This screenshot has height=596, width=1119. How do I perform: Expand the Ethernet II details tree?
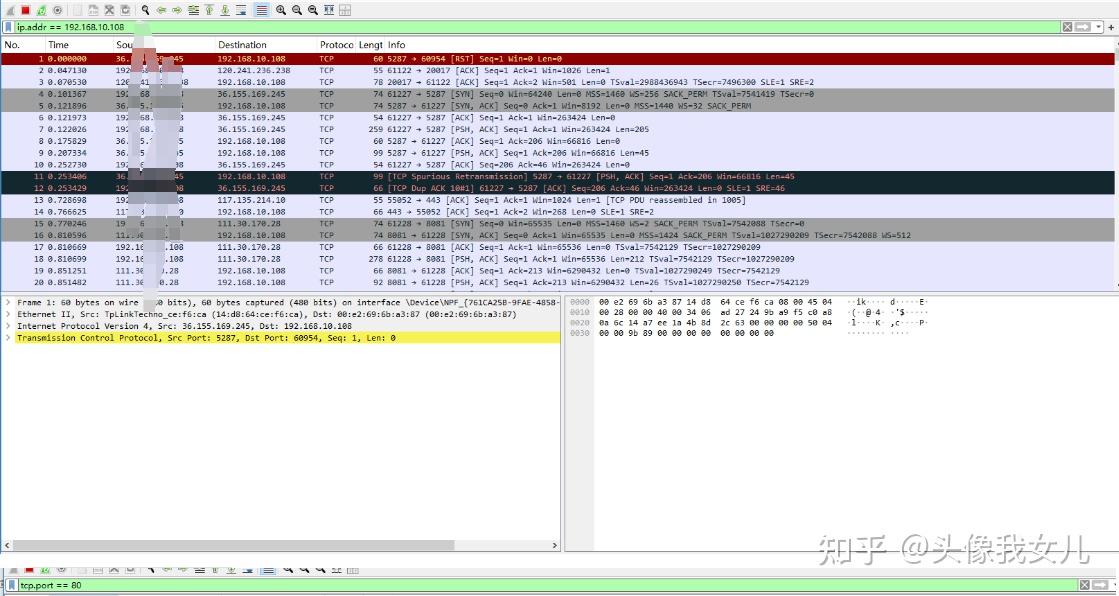8,314
